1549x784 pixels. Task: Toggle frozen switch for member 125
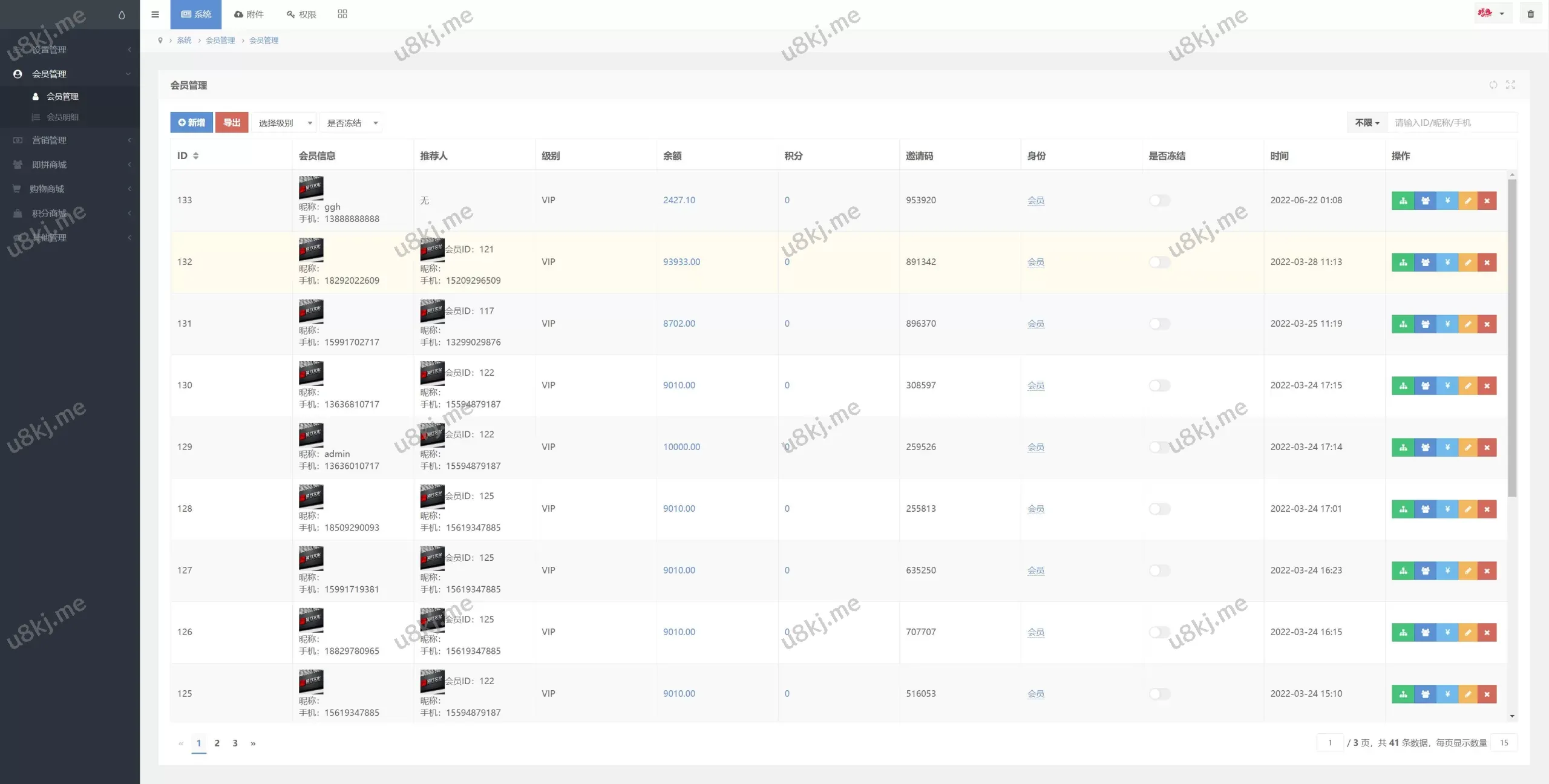coord(1159,694)
